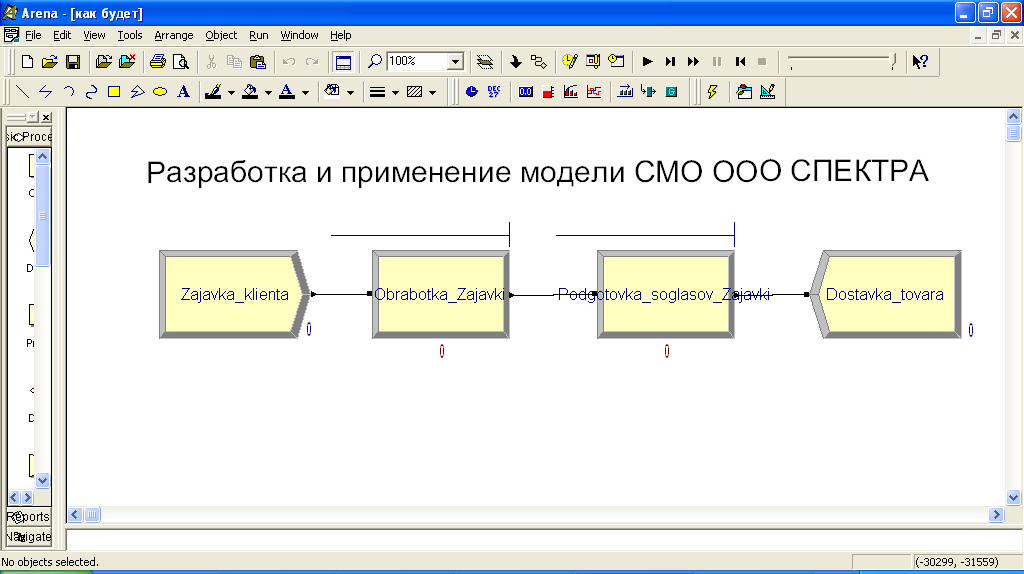This screenshot has width=1024, height=574.
Task: Open the Tools menu
Action: [130, 35]
